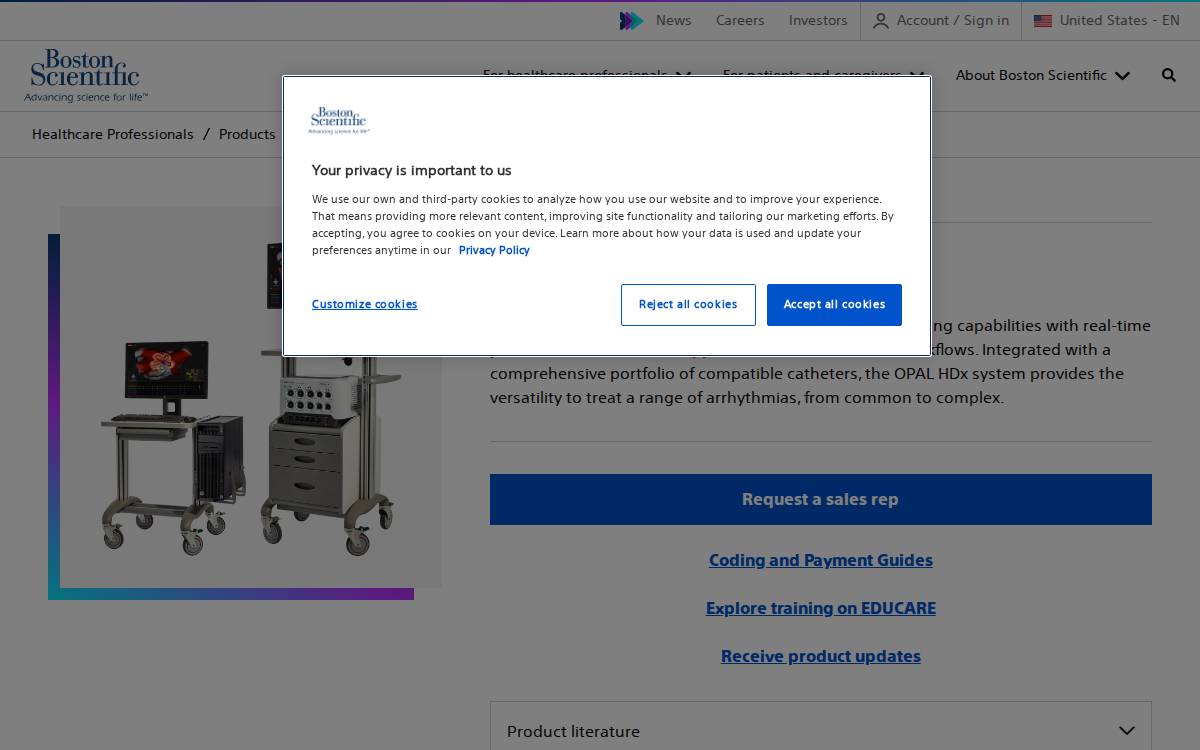Open Coding and Payment Guides
Screen dimensions: 1200x750
pos(821,560)
